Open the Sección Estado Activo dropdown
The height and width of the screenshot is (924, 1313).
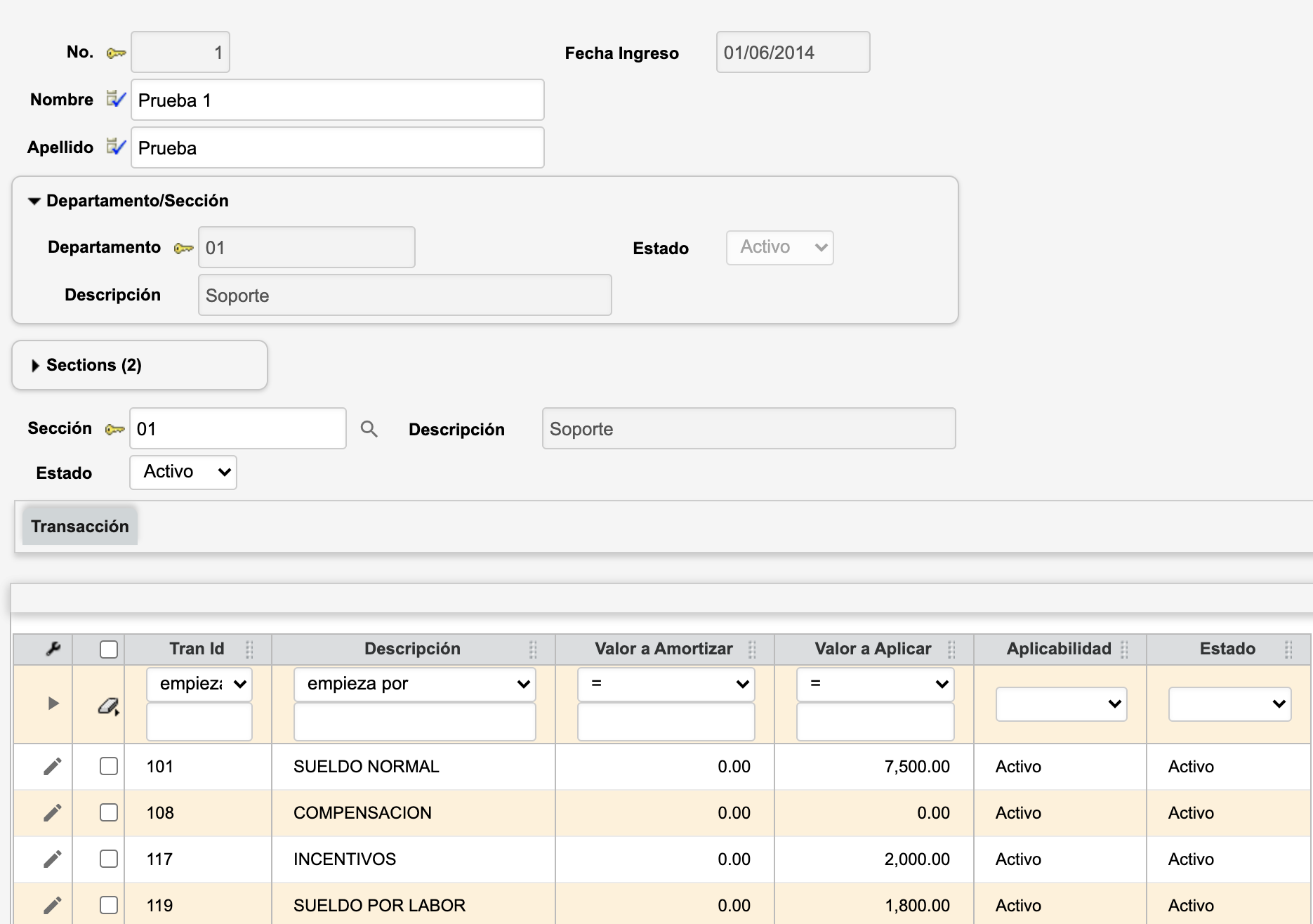click(183, 472)
